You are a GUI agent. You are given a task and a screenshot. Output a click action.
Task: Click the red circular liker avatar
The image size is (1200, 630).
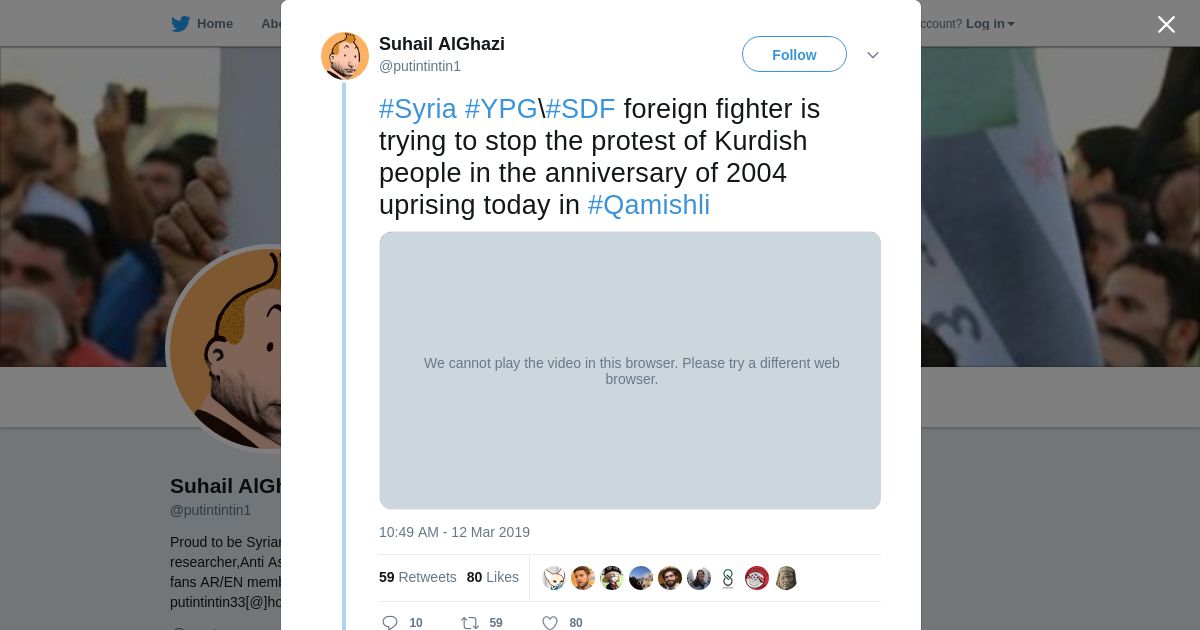pyautogui.click(x=757, y=578)
